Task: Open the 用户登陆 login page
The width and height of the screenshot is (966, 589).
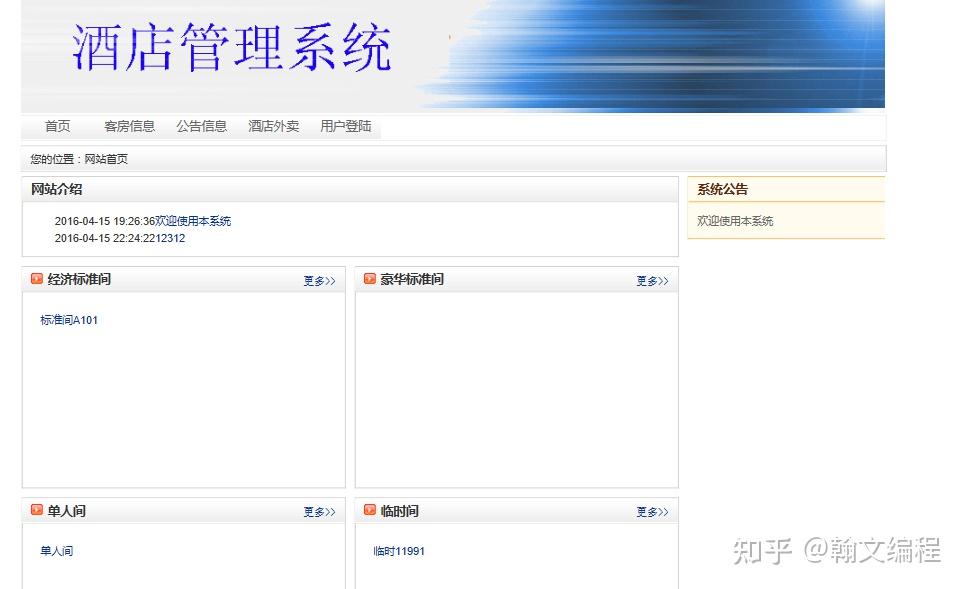Action: (x=345, y=126)
